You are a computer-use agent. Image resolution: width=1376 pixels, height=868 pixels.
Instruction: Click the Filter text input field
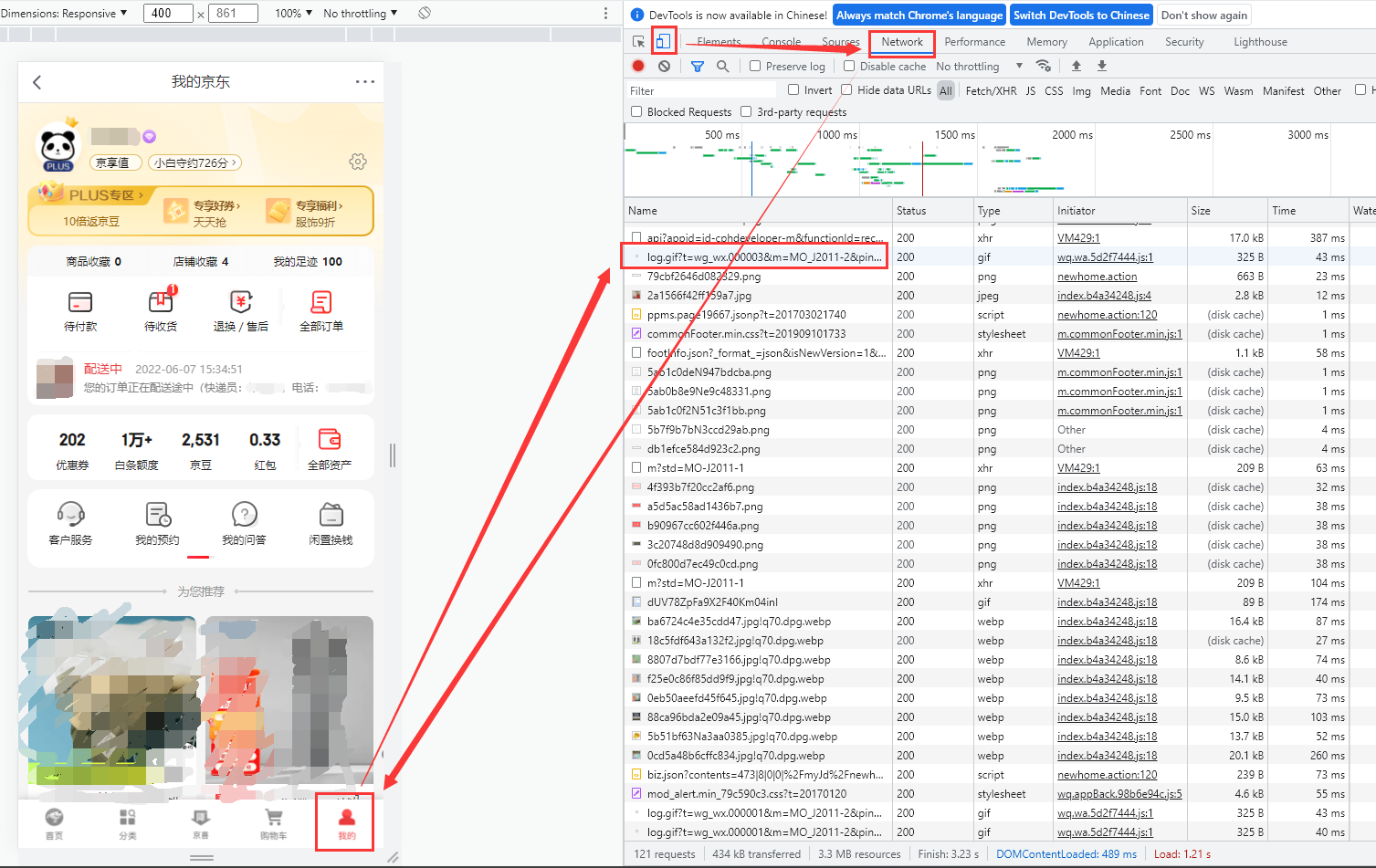701,90
